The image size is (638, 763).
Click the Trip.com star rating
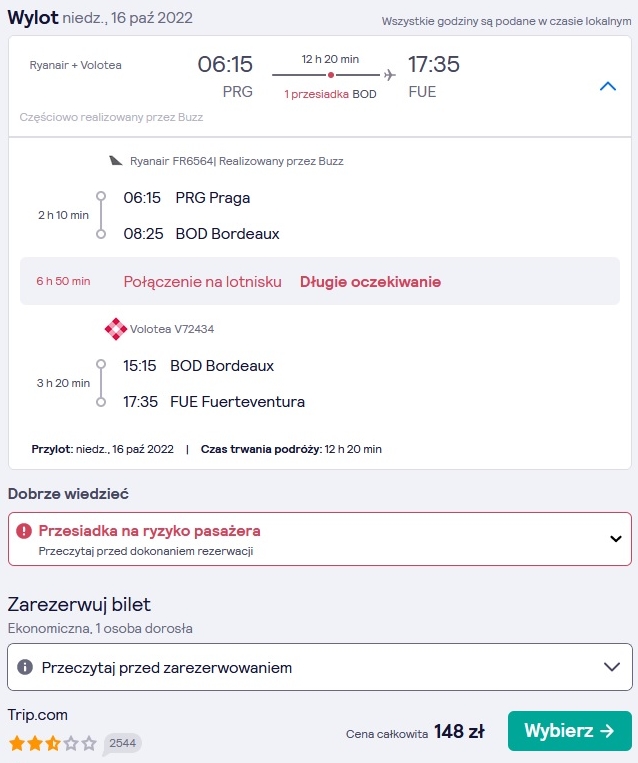click(x=53, y=743)
